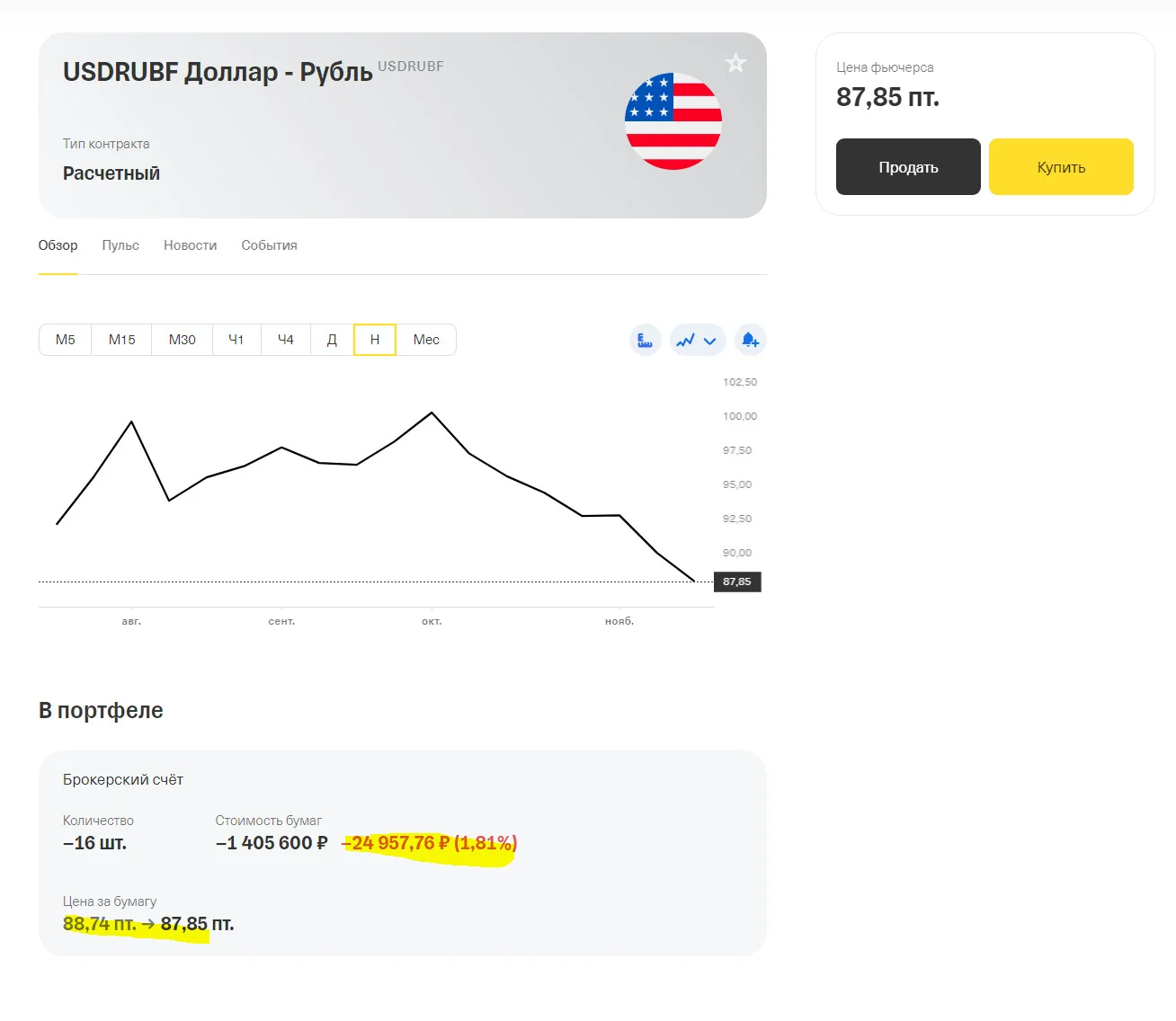The image size is (1176, 1021).
Task: Add USDRUBF to favorites with star icon
Action: (735, 63)
